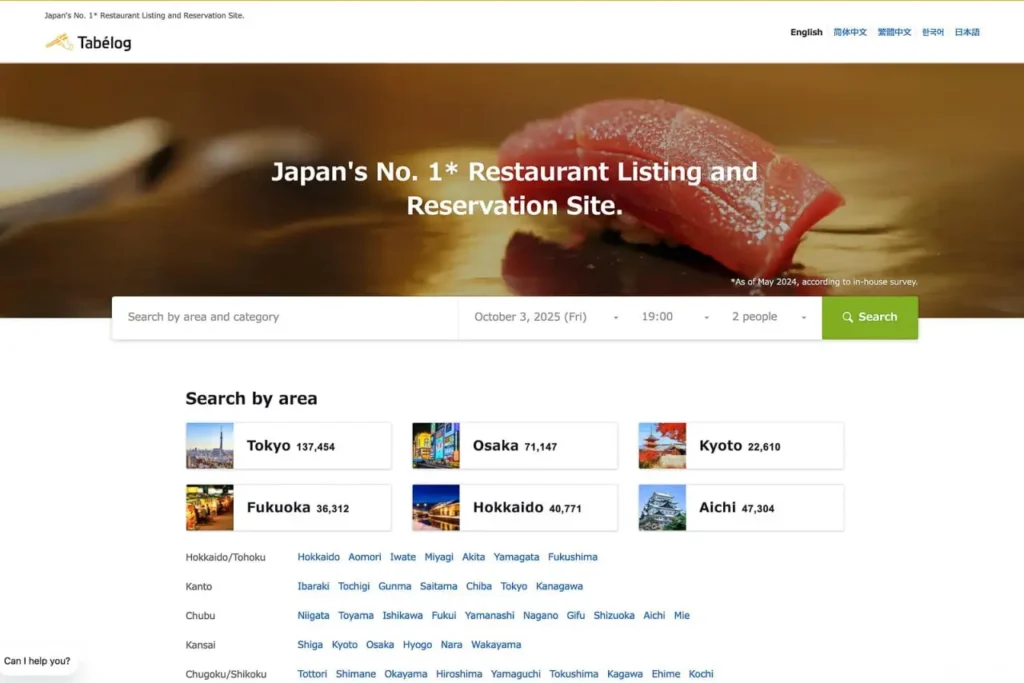Screen dimensions: 1024x683
Task: Click the search by area and category field
Action: click(x=285, y=317)
